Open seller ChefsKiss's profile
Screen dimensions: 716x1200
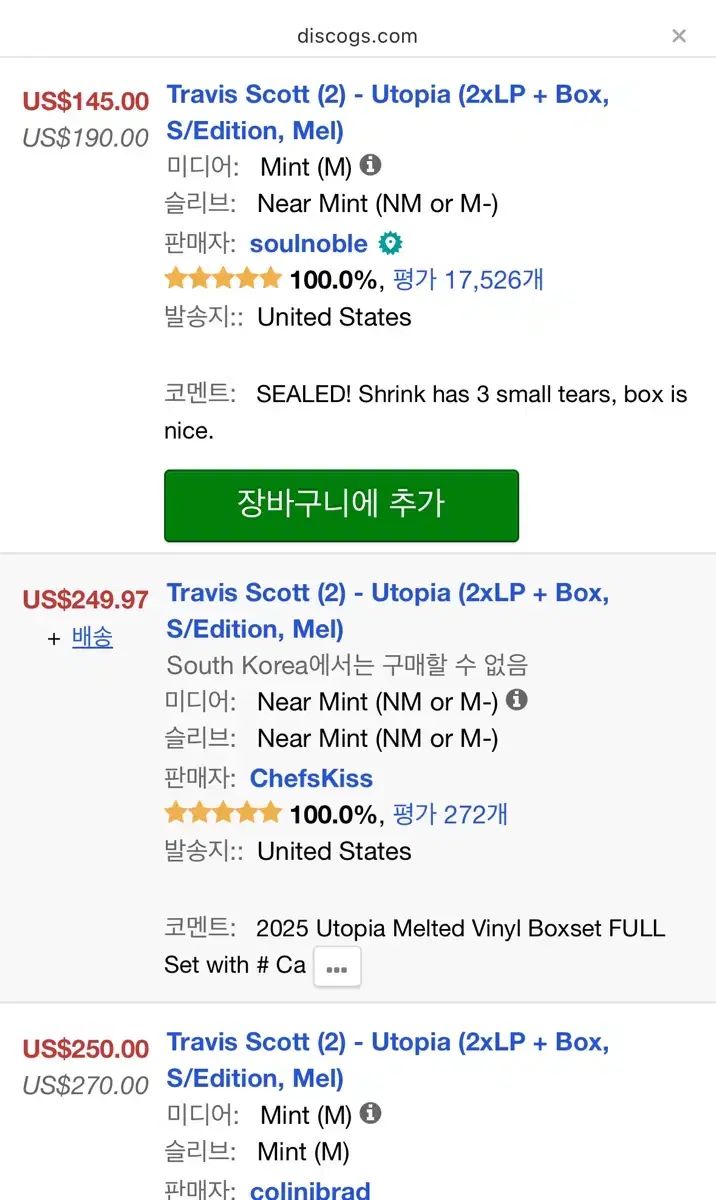tap(311, 778)
